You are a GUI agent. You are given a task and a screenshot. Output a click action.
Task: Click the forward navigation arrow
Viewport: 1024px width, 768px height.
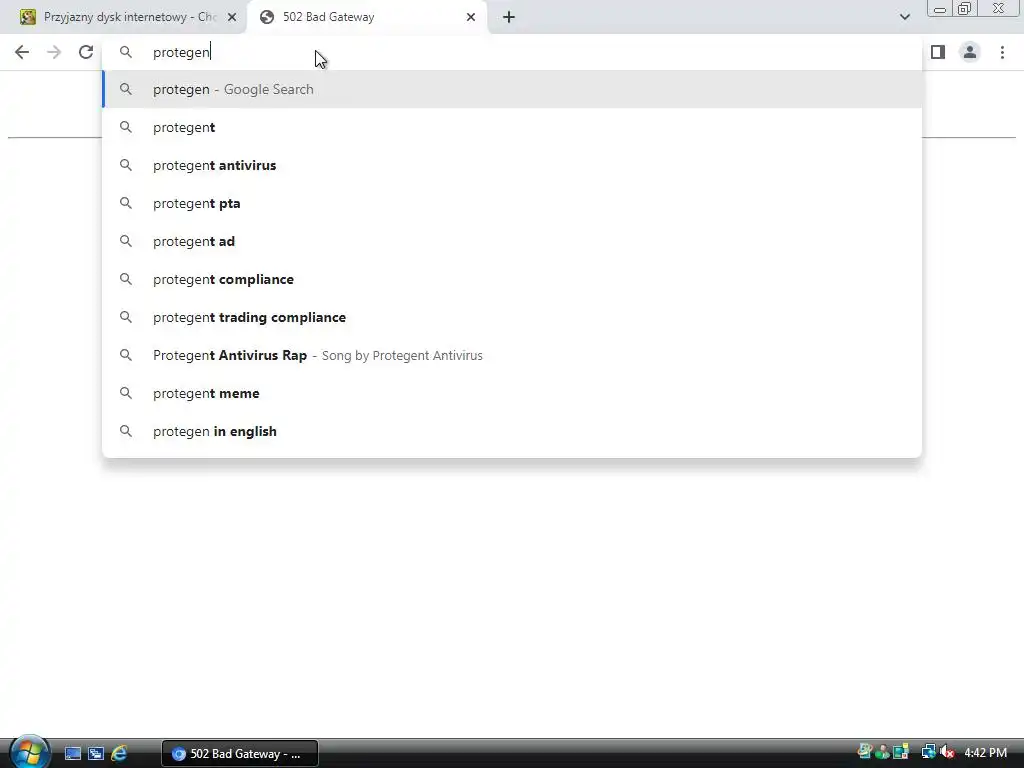tap(54, 52)
